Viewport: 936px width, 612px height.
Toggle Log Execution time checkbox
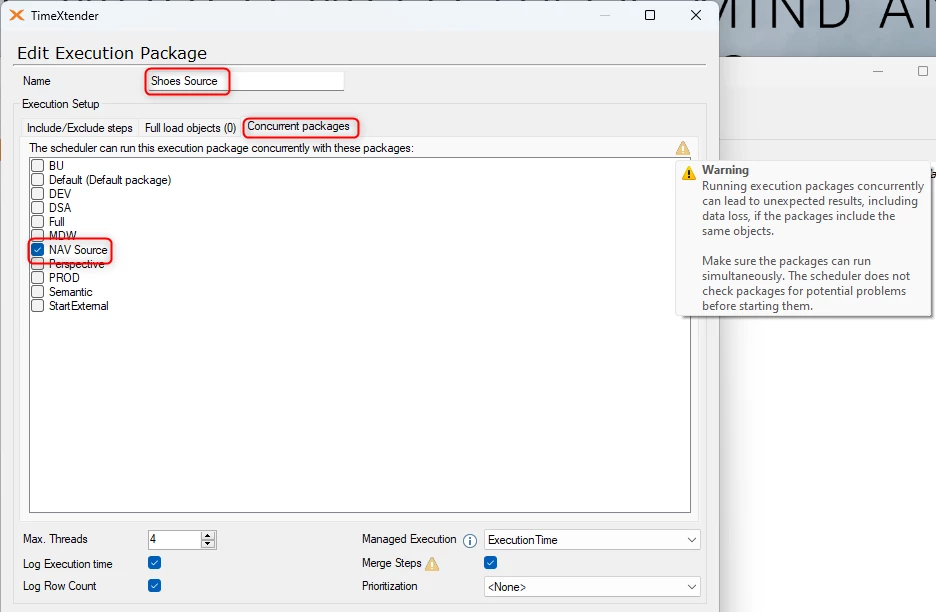click(155, 563)
